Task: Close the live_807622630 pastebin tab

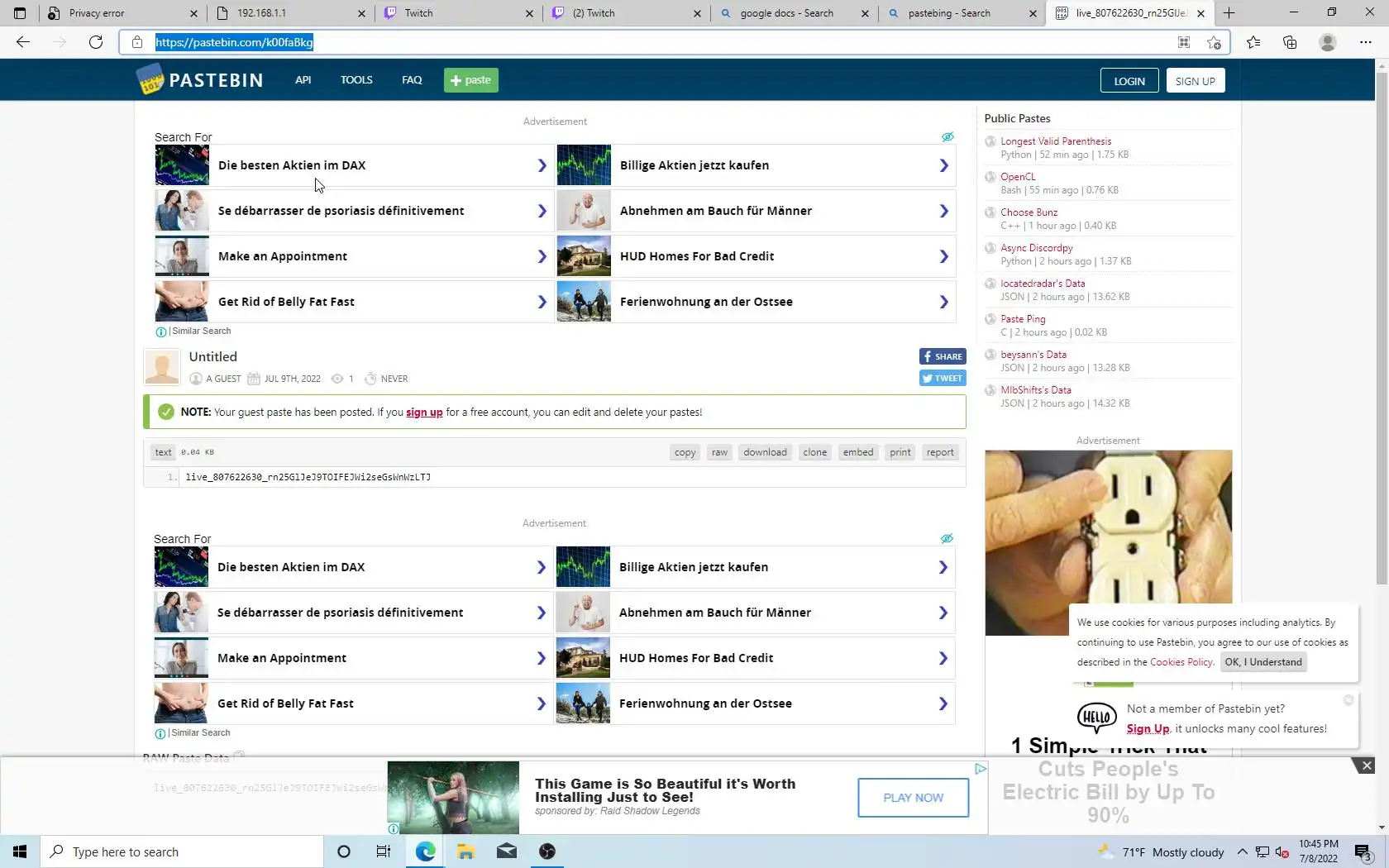Action: click(x=1200, y=13)
